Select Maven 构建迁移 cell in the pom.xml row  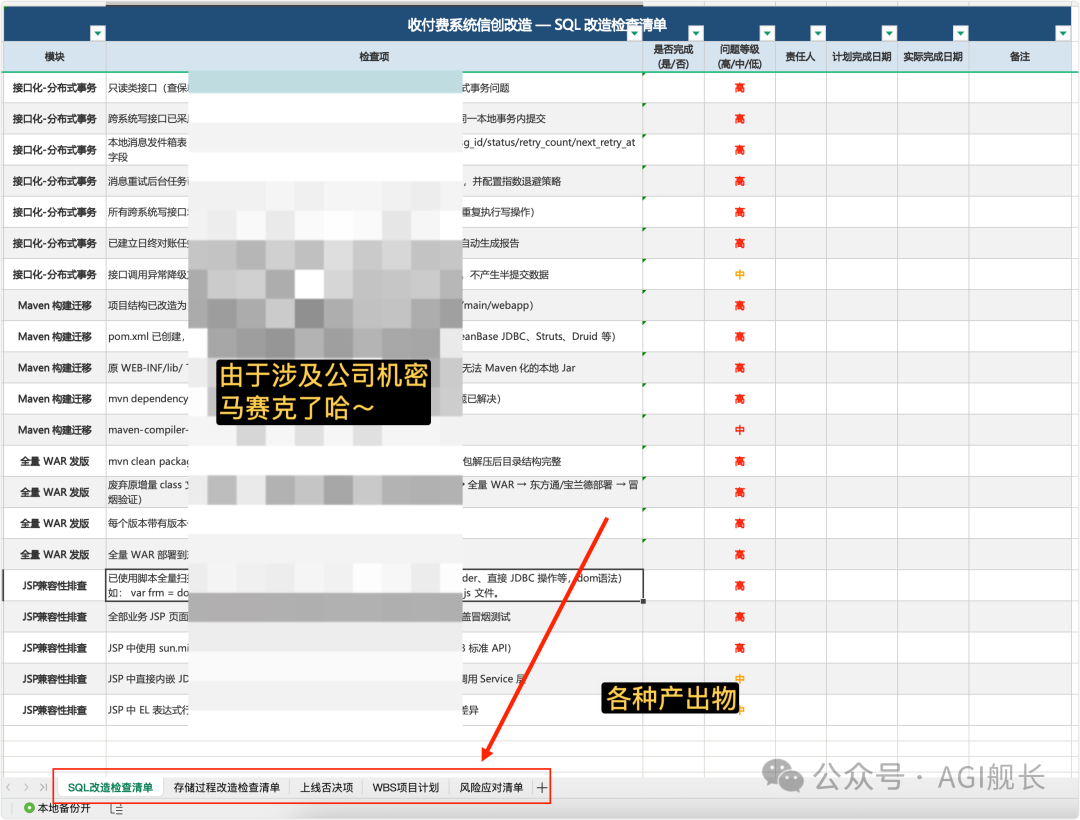(x=54, y=336)
